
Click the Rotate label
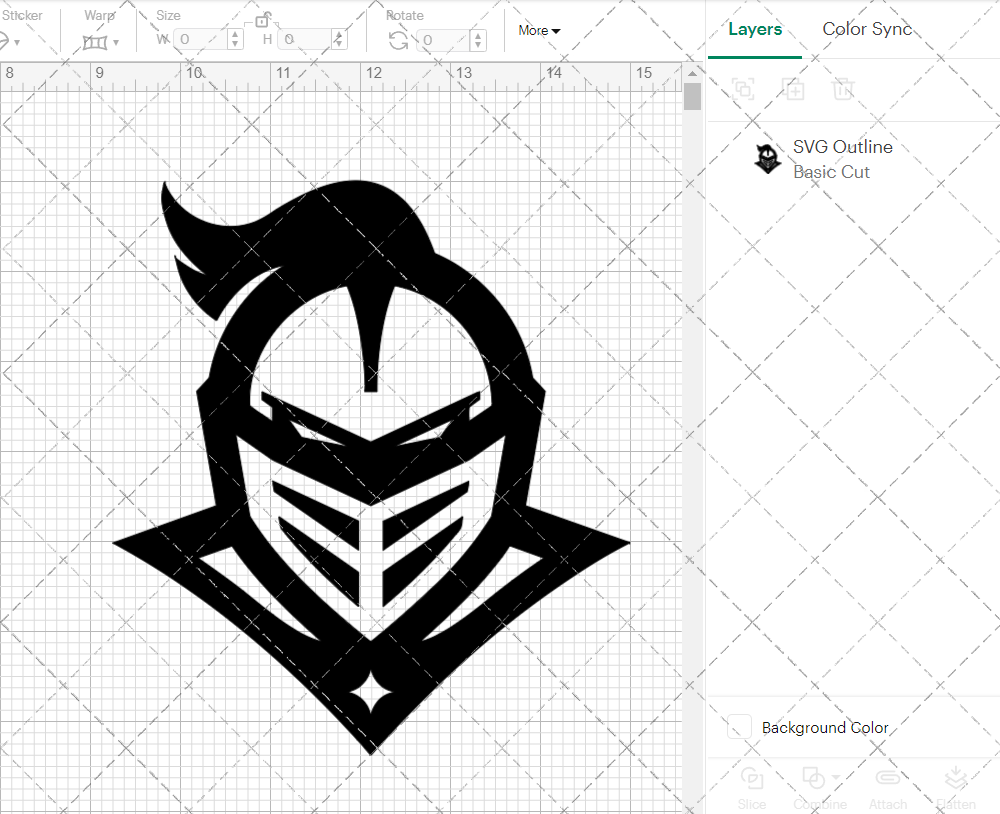[x=405, y=15]
